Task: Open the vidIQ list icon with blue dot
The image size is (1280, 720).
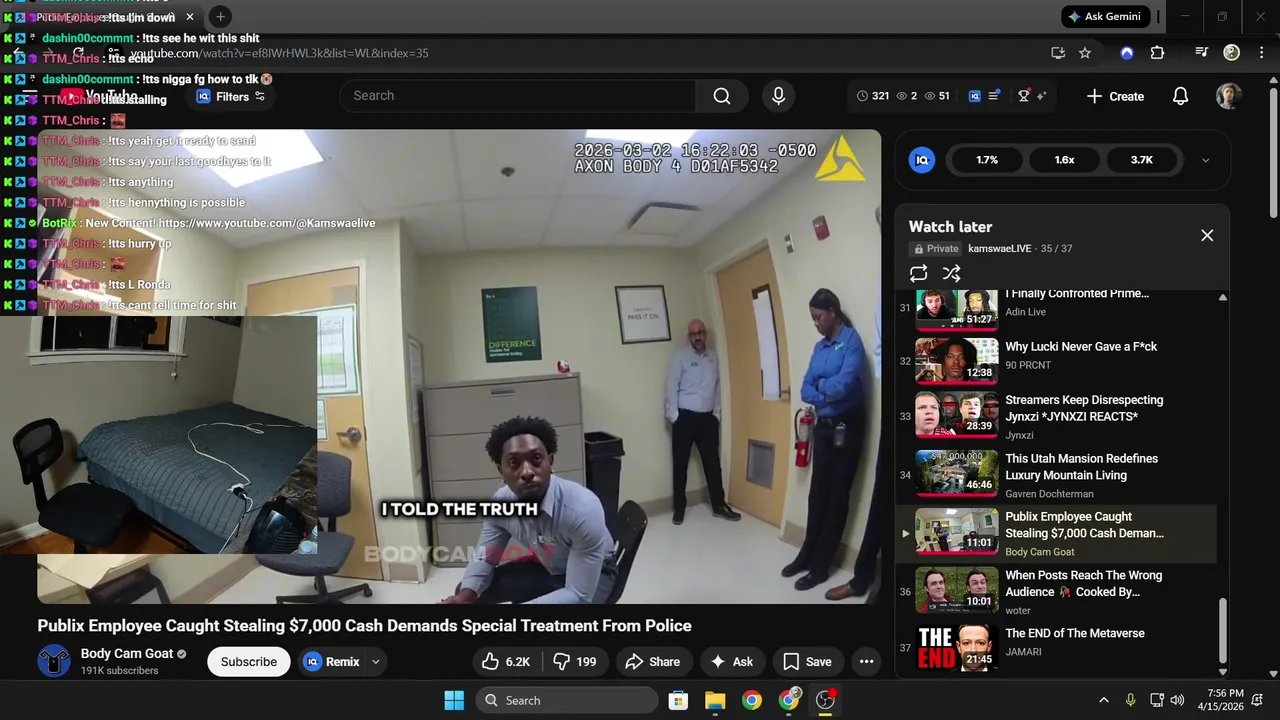Action: point(994,96)
